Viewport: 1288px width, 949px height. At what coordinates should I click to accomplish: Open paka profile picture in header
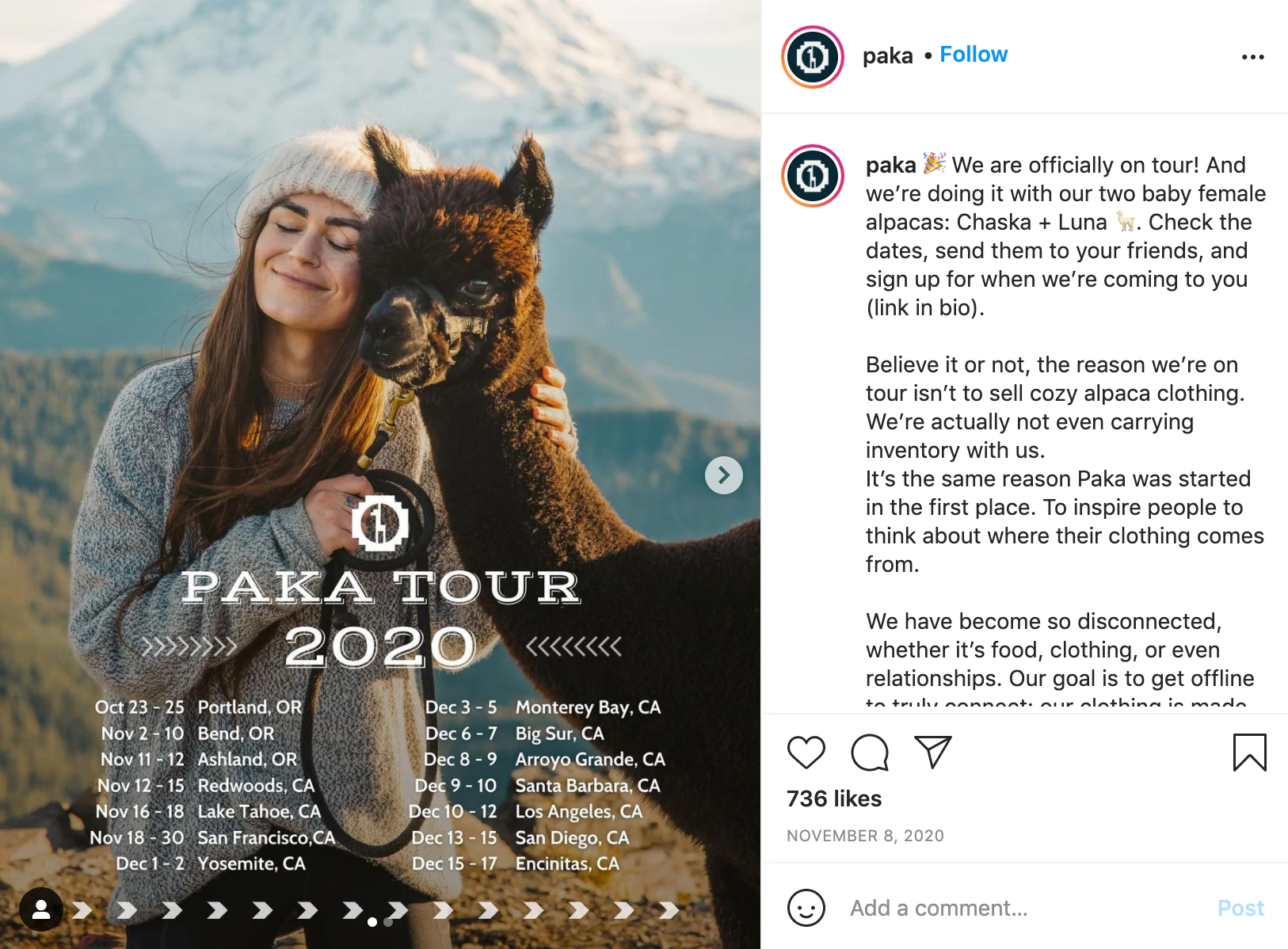coord(813,57)
